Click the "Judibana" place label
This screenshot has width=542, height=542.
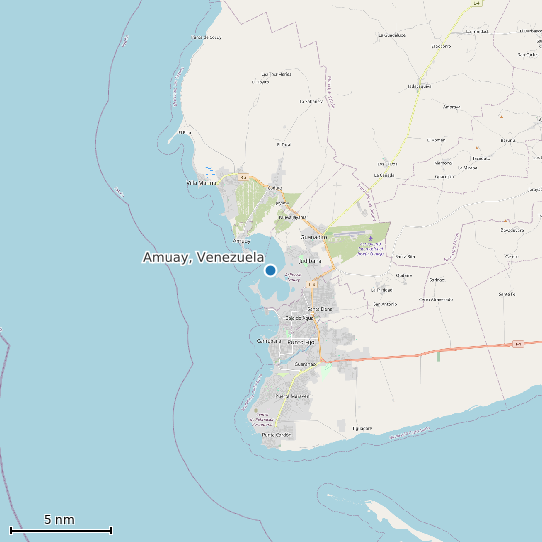click(310, 261)
